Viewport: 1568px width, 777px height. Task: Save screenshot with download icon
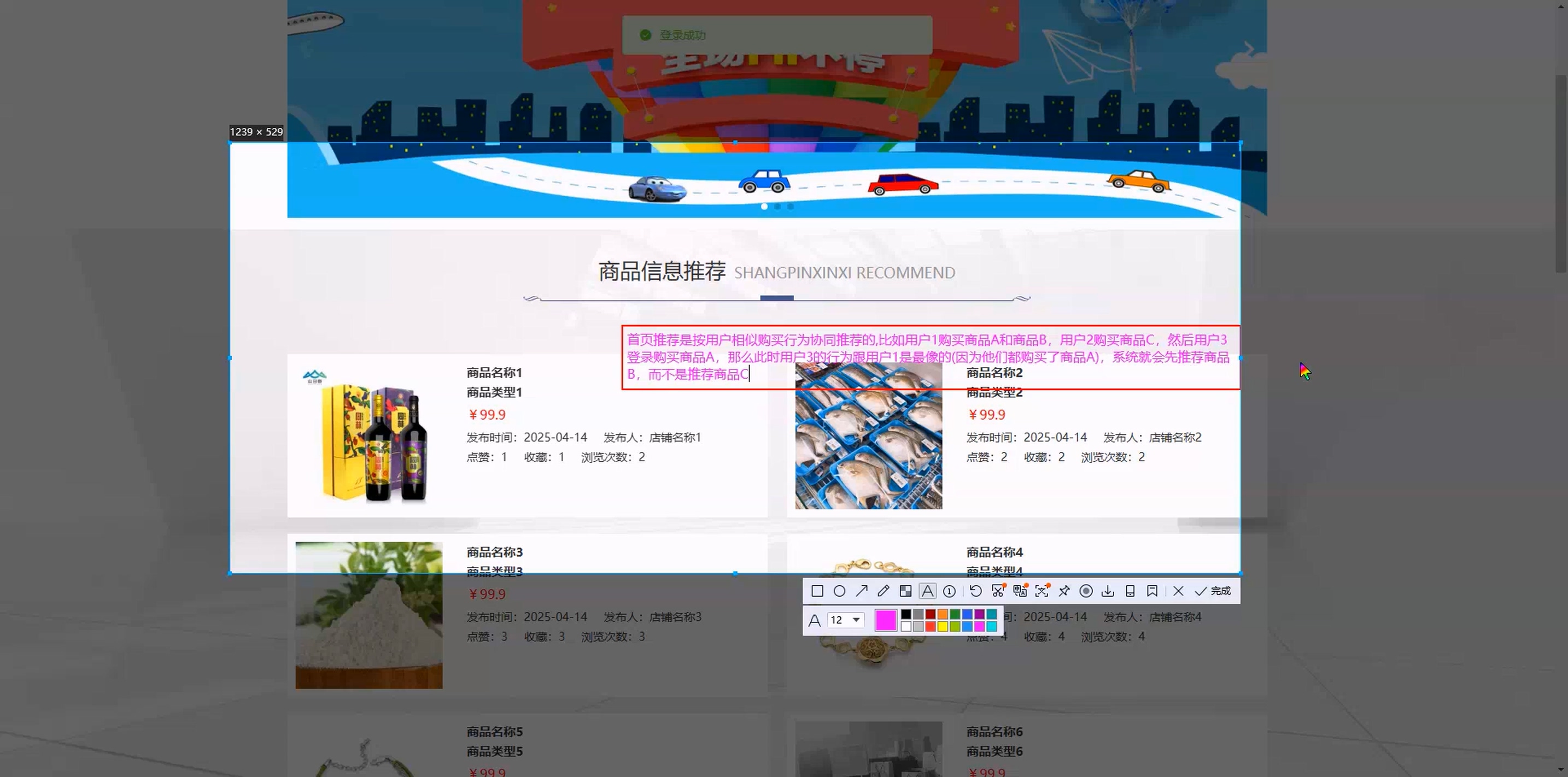1108,591
